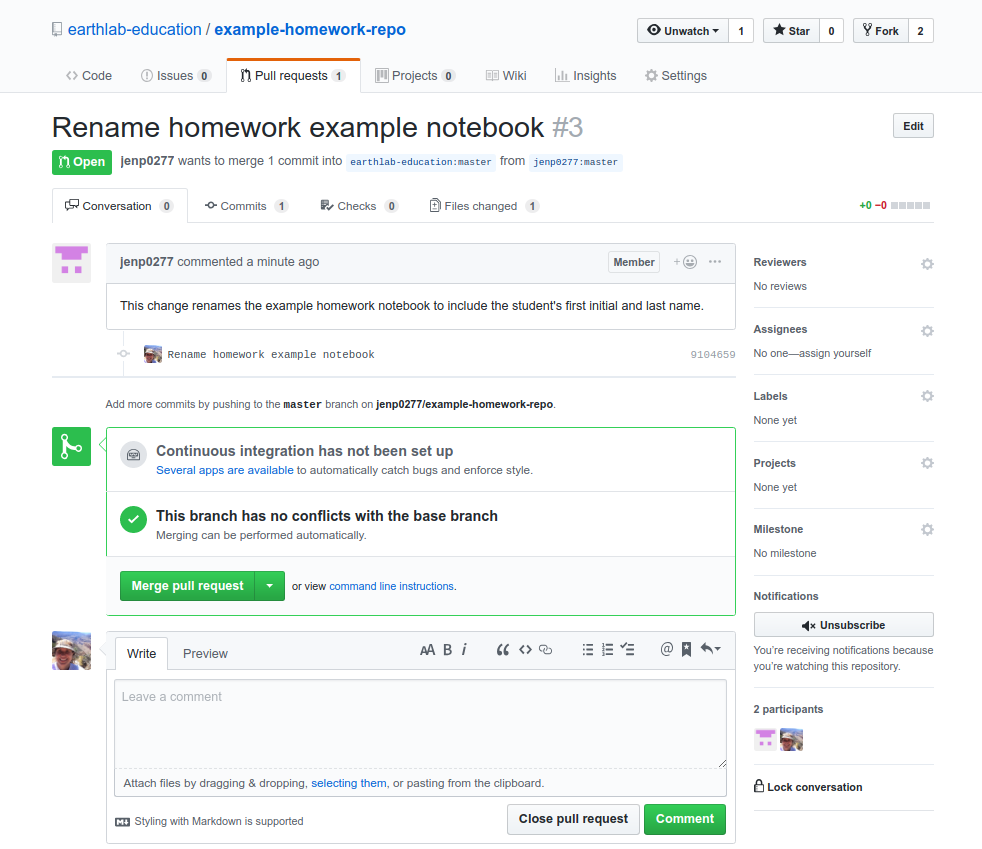Image resolution: width=982 pixels, height=849 pixels.
Task: Switch to Commits tab
Action: [246, 206]
